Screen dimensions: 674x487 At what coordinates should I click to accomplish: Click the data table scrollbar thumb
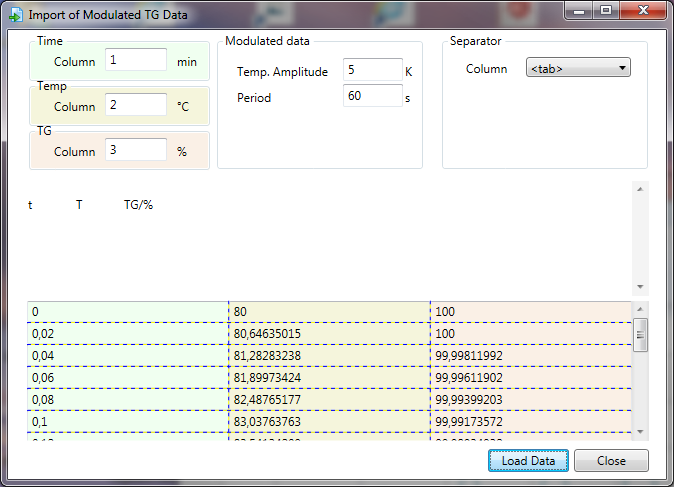tap(640, 335)
